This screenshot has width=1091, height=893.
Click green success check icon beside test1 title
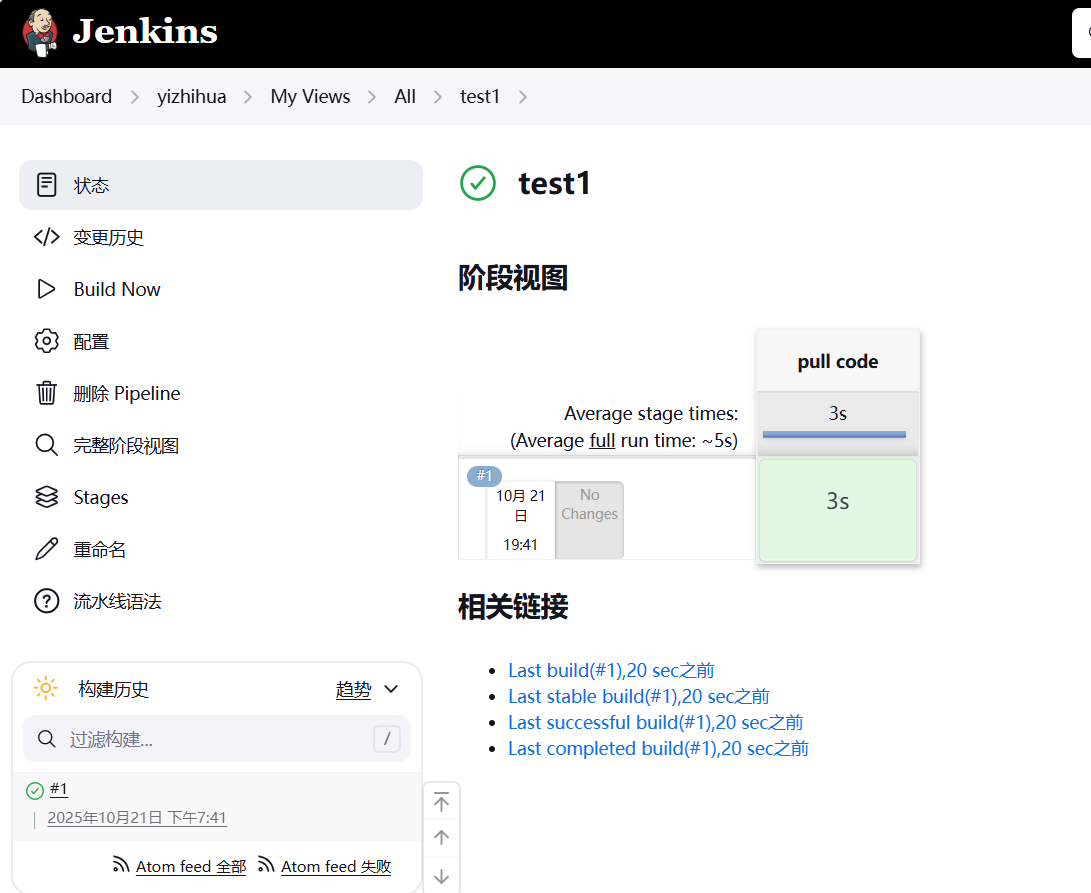click(478, 183)
